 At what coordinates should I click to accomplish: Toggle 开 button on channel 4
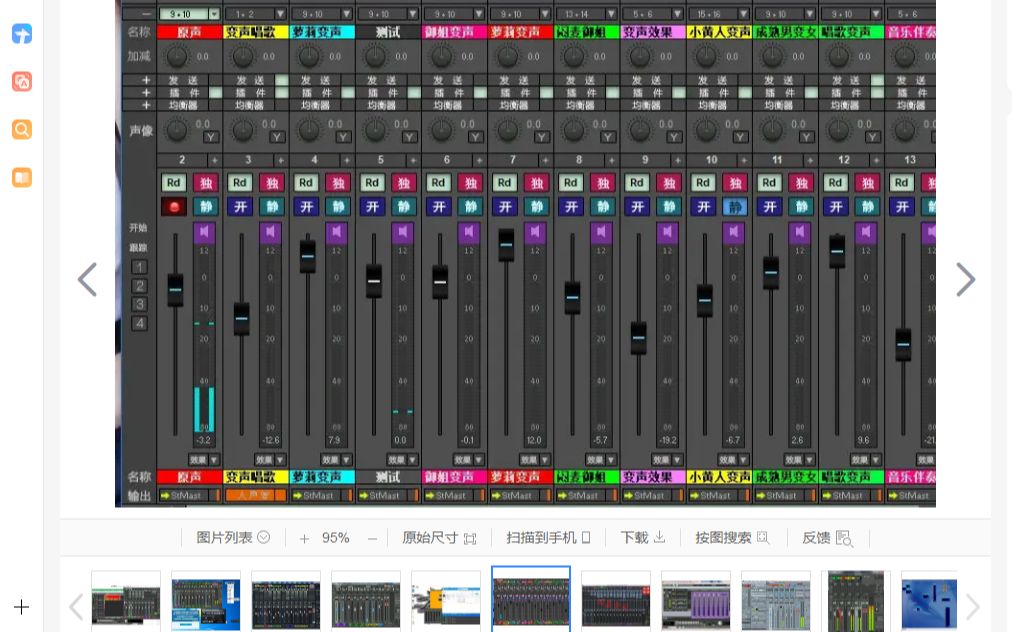(306, 207)
